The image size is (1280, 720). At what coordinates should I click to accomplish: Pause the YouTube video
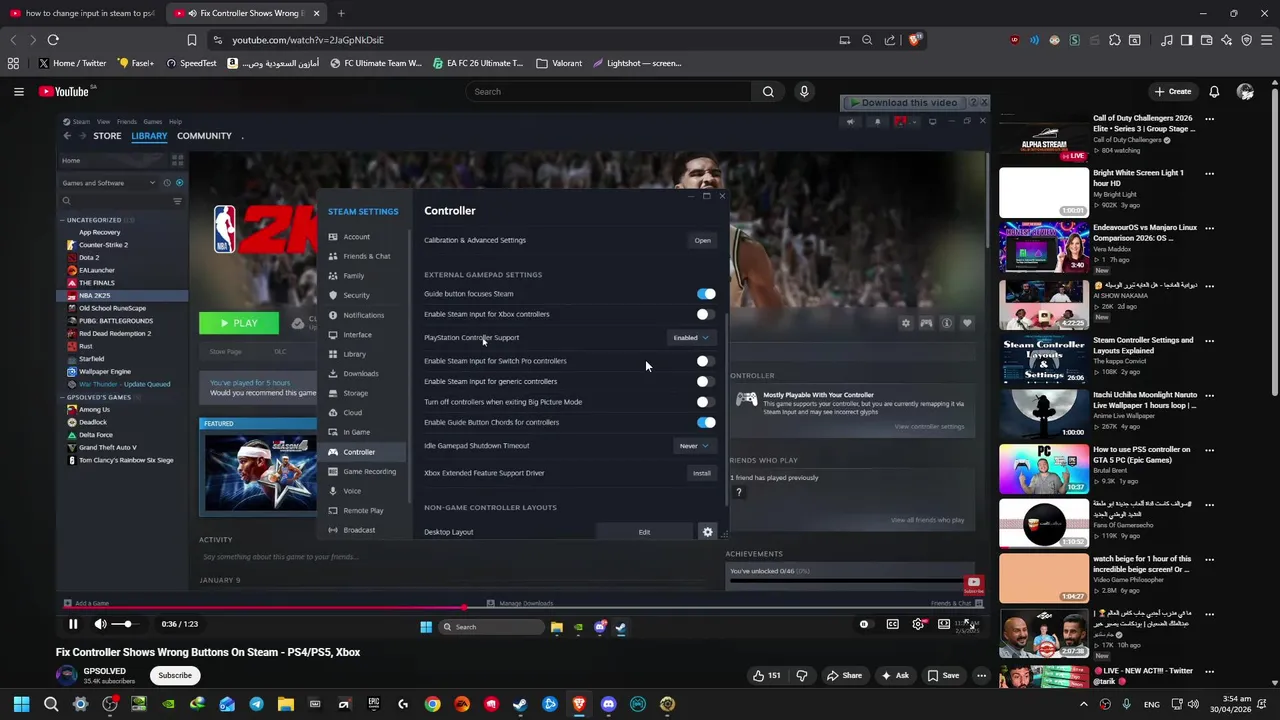[73, 624]
